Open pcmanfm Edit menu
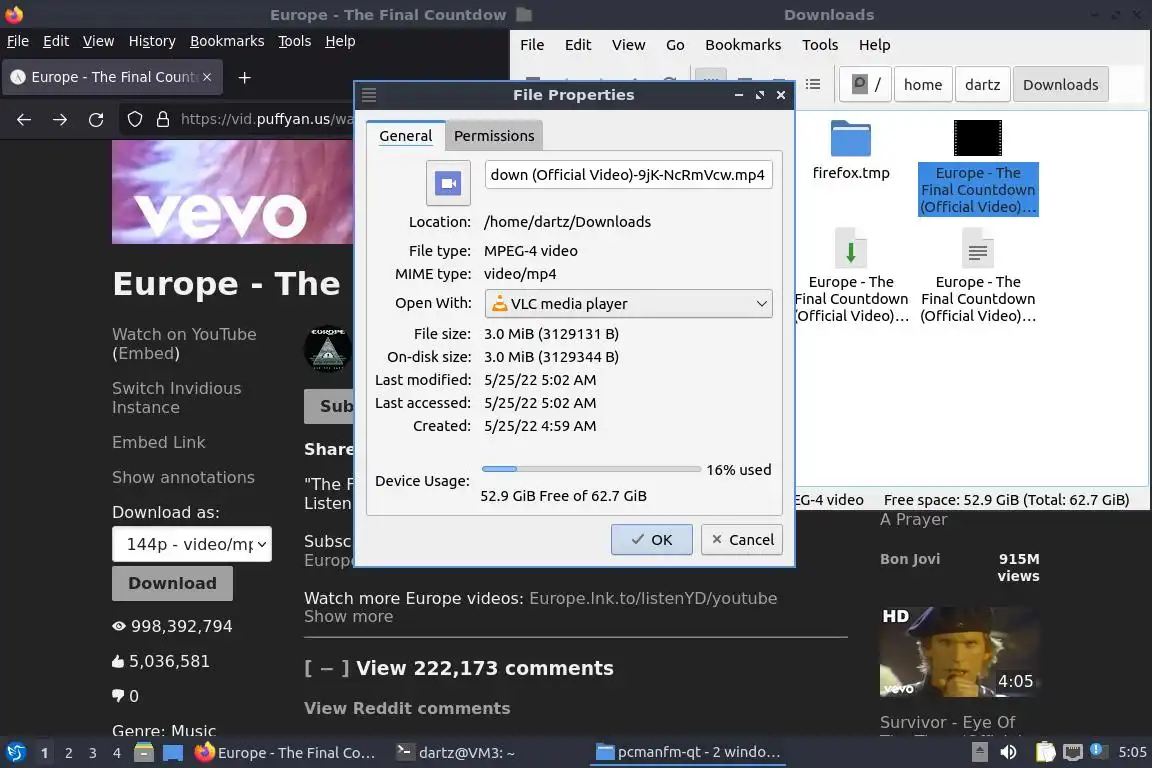The width and height of the screenshot is (1152, 768). 578,45
